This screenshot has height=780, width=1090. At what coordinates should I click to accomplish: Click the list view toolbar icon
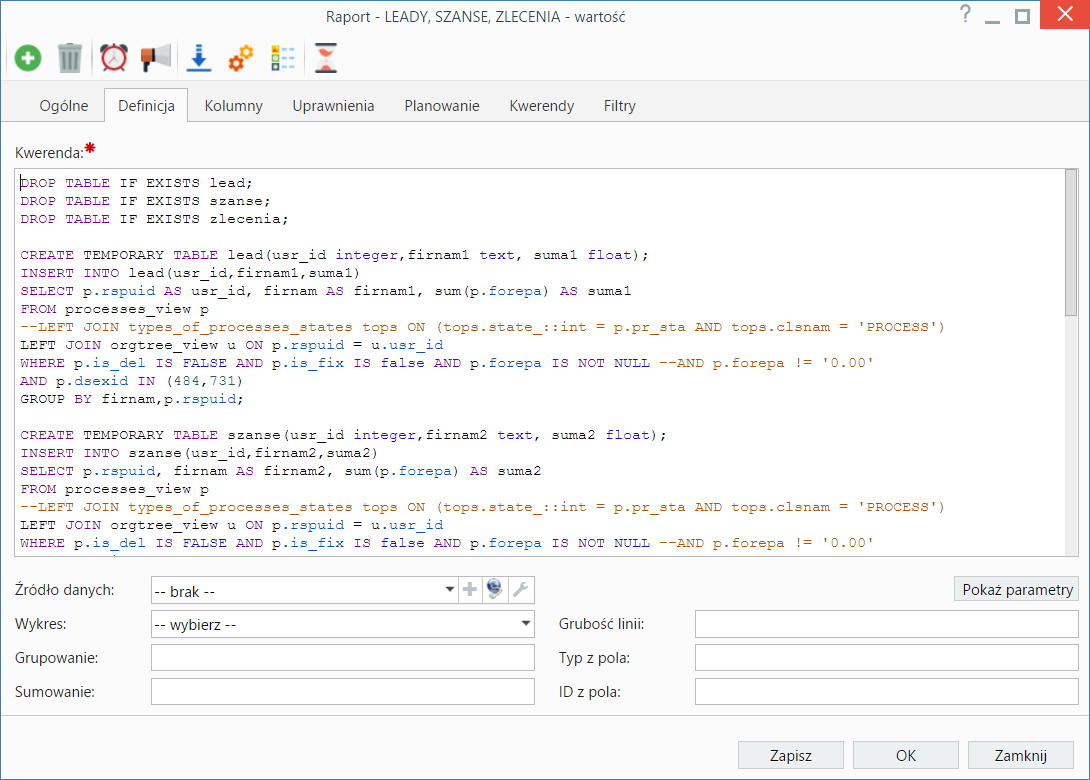283,58
